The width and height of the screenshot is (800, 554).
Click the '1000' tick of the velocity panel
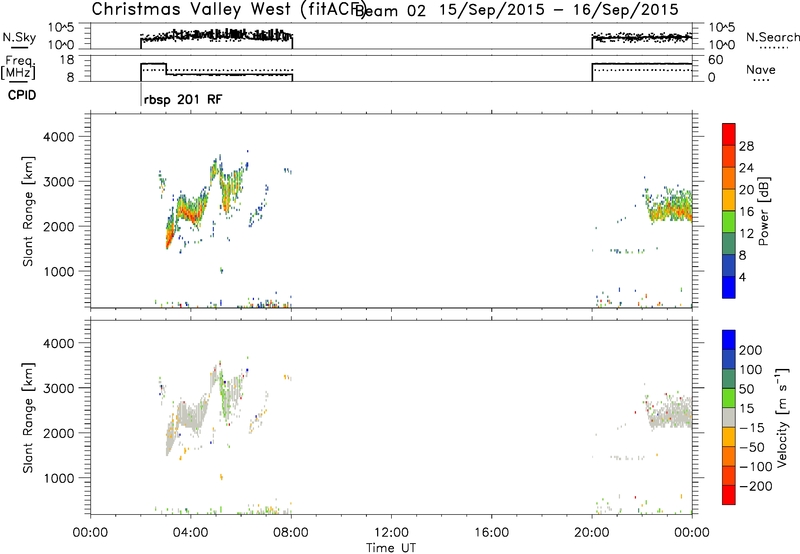pos(59,478)
